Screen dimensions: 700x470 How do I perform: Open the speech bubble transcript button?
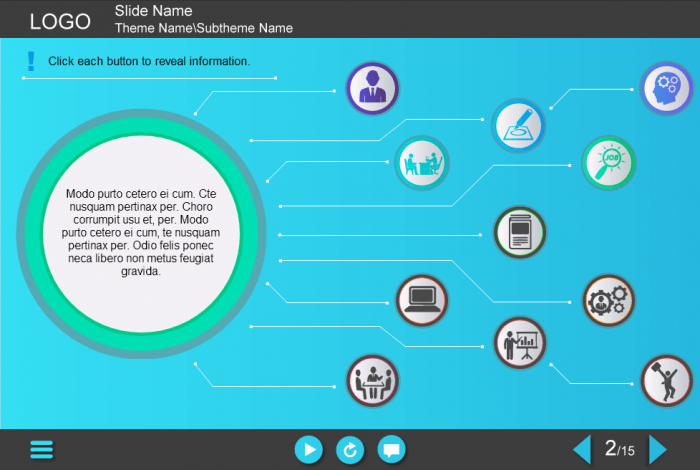(392, 450)
